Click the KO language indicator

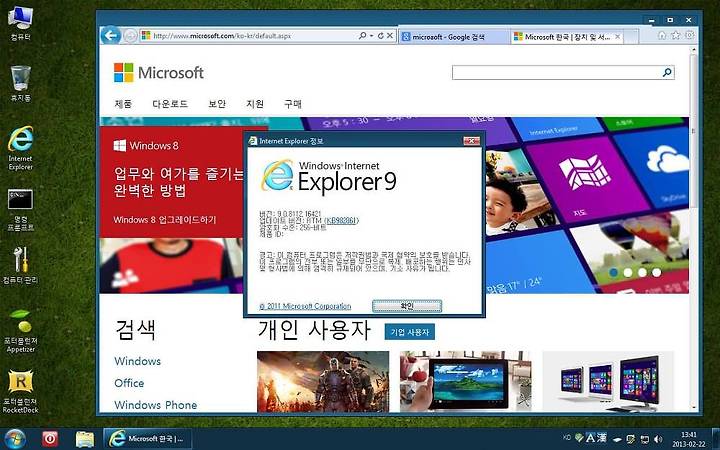click(x=567, y=438)
